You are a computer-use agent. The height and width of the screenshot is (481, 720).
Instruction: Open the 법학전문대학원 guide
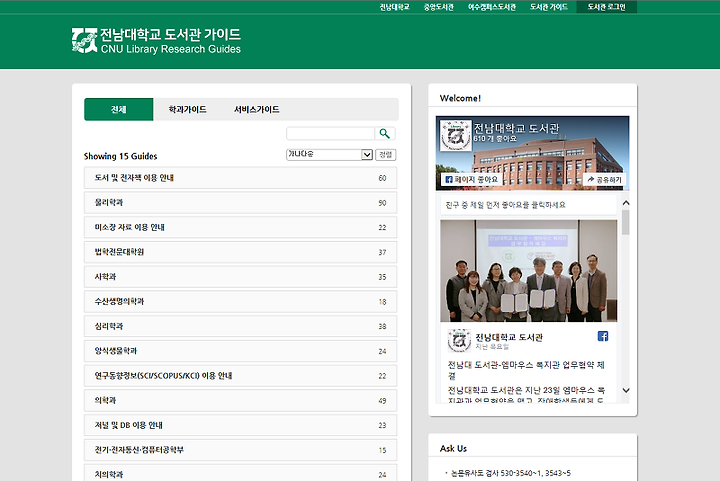coord(240,252)
